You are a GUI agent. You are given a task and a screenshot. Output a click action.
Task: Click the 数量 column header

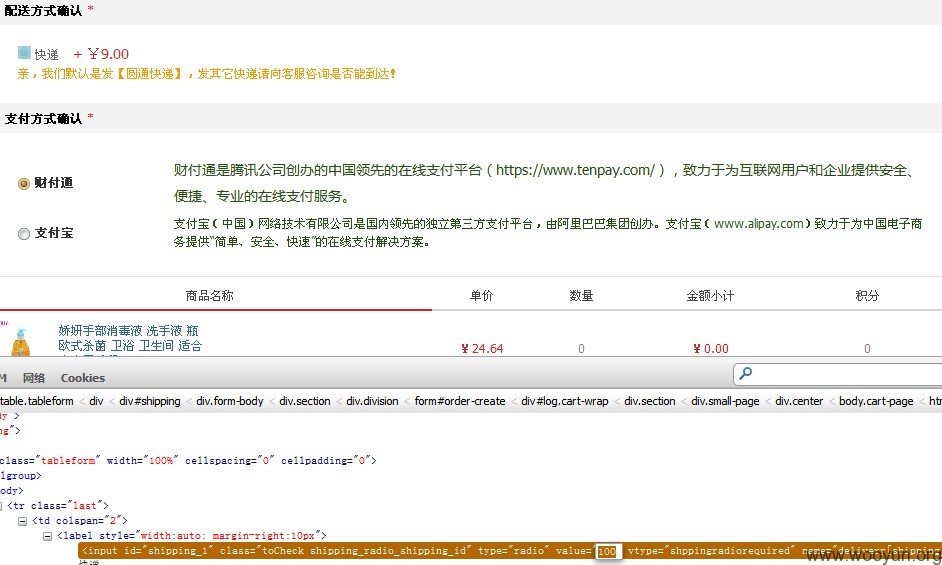click(x=581, y=296)
